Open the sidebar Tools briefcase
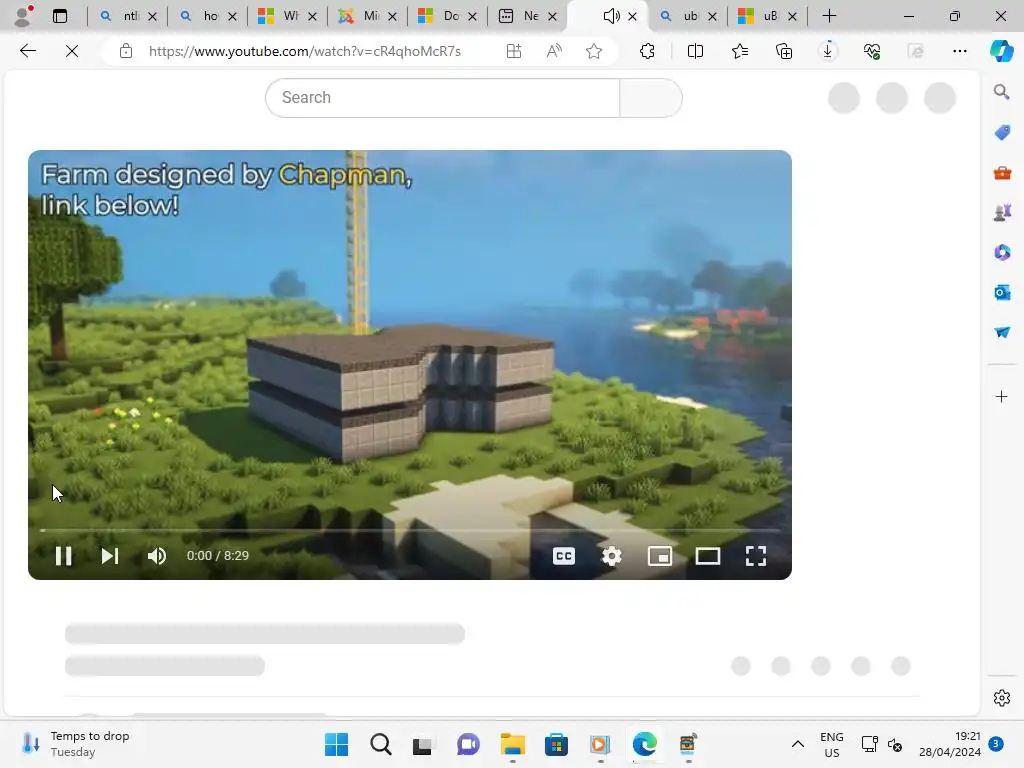The image size is (1024, 768). click(1002, 172)
